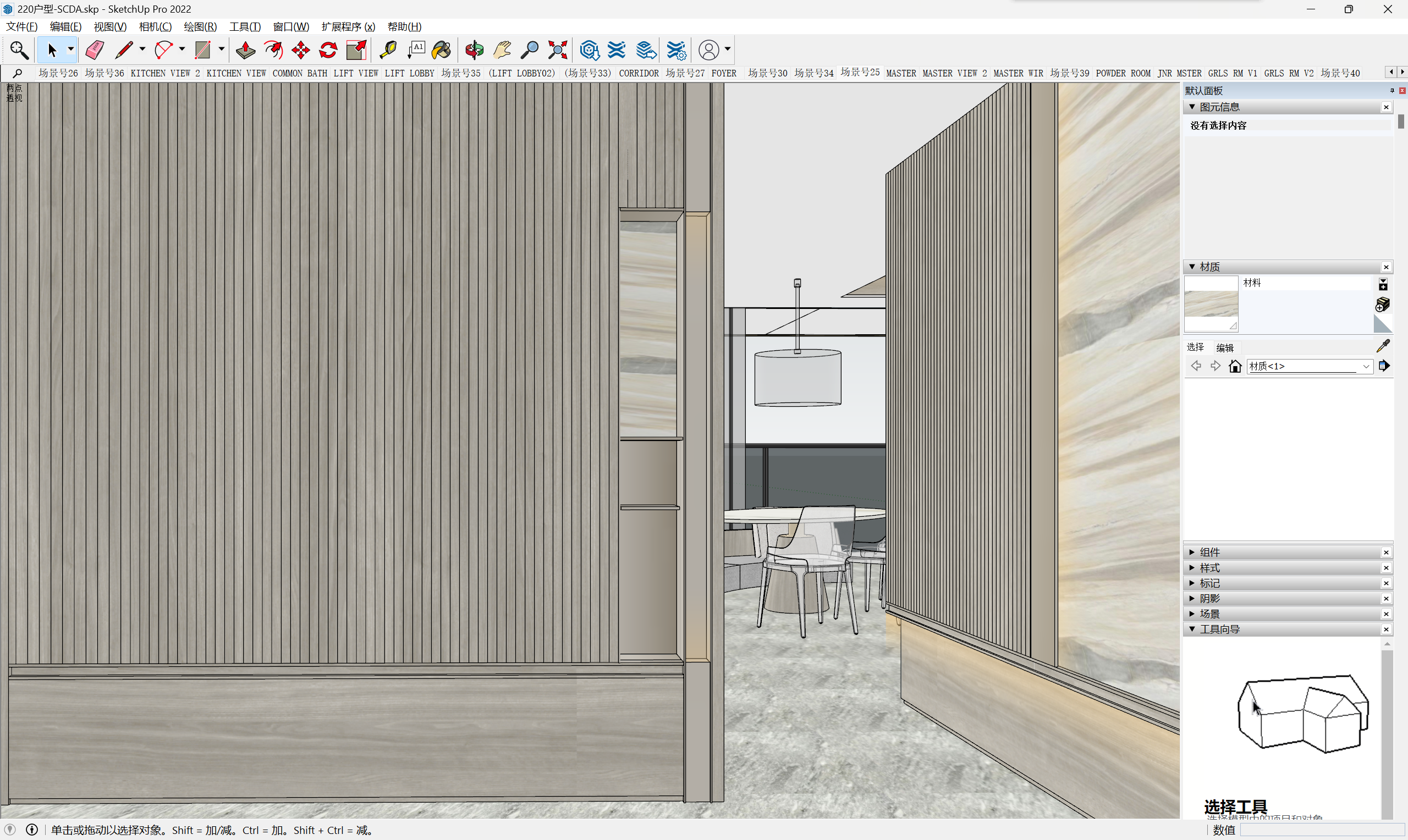1408x840 pixels.
Task: Click Send to LayOut icon
Action: [x=646, y=50]
